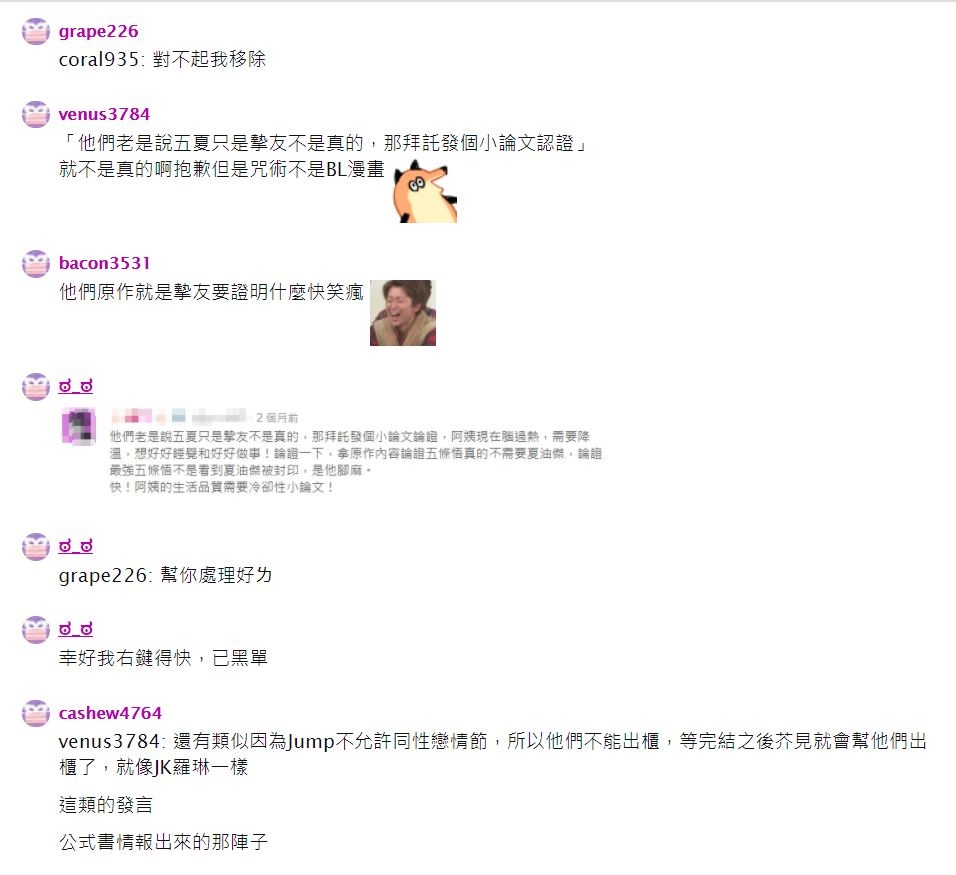Open ಠ_ಠ username above 已黑單 comment
Viewport: 956px width, 875px height.
point(76,629)
